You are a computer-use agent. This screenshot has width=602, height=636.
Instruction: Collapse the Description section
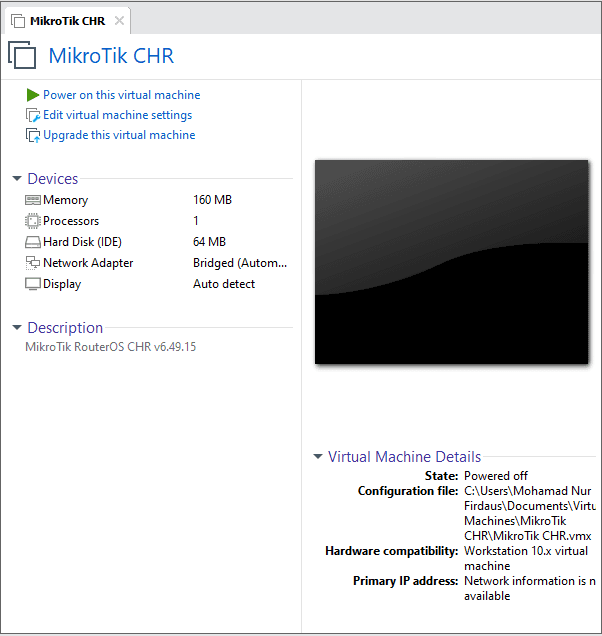[17, 328]
